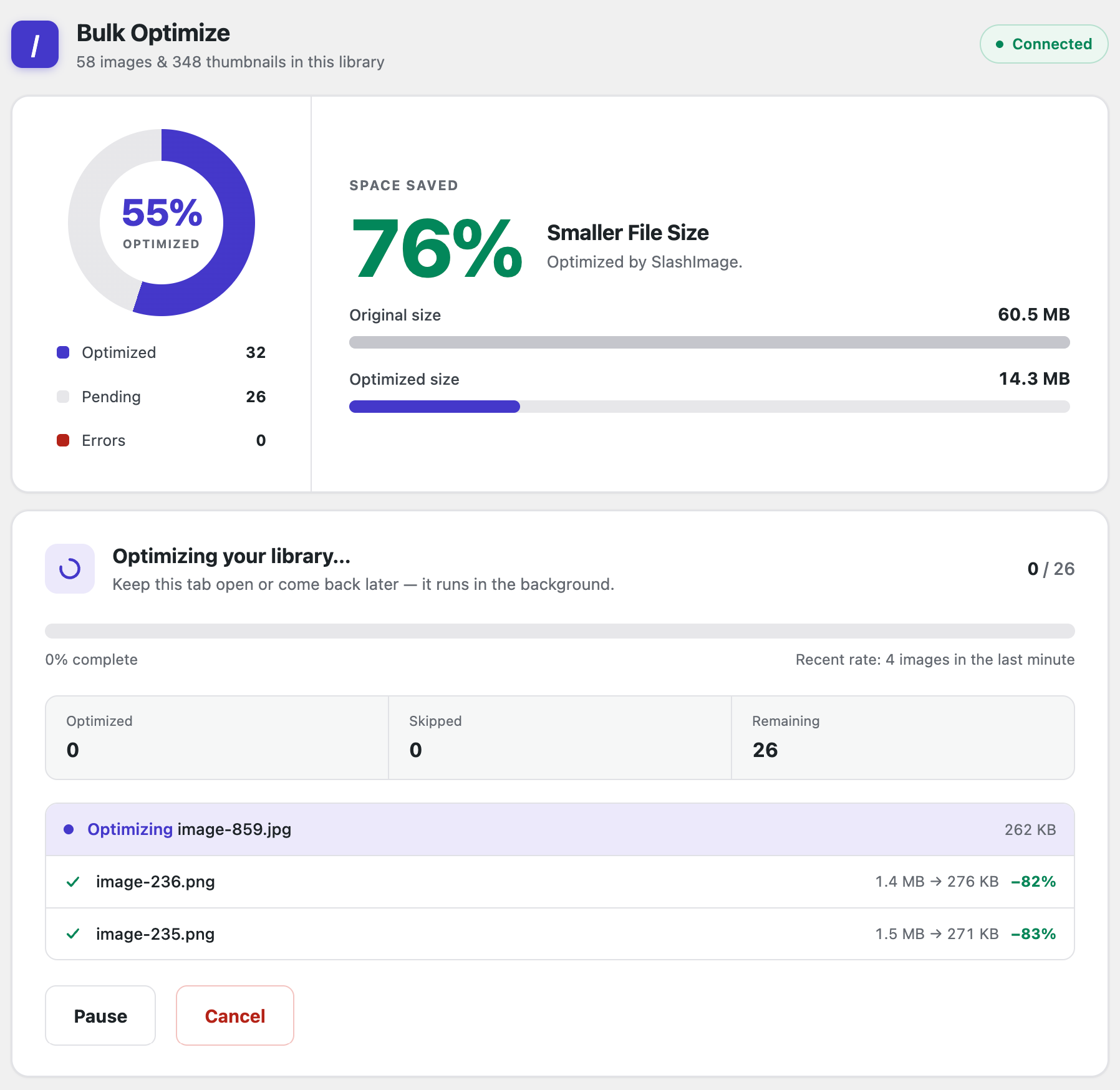The image size is (1120, 1090).
Task: Click the 'Keep this tab open' message
Action: [x=364, y=584]
